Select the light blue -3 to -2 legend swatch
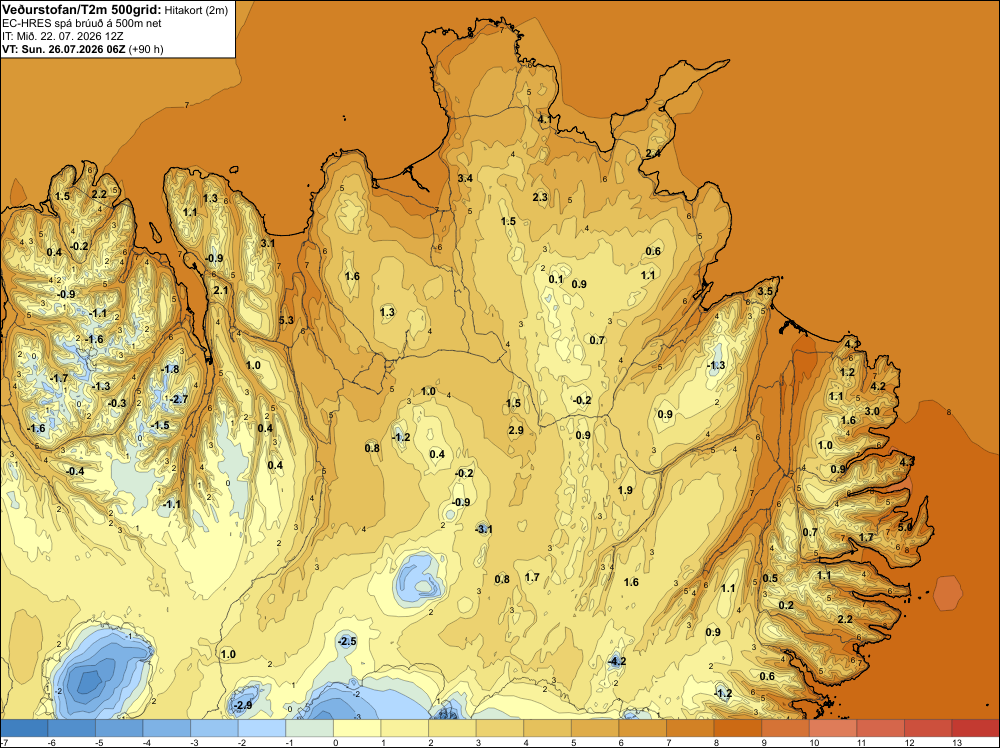 [214, 728]
